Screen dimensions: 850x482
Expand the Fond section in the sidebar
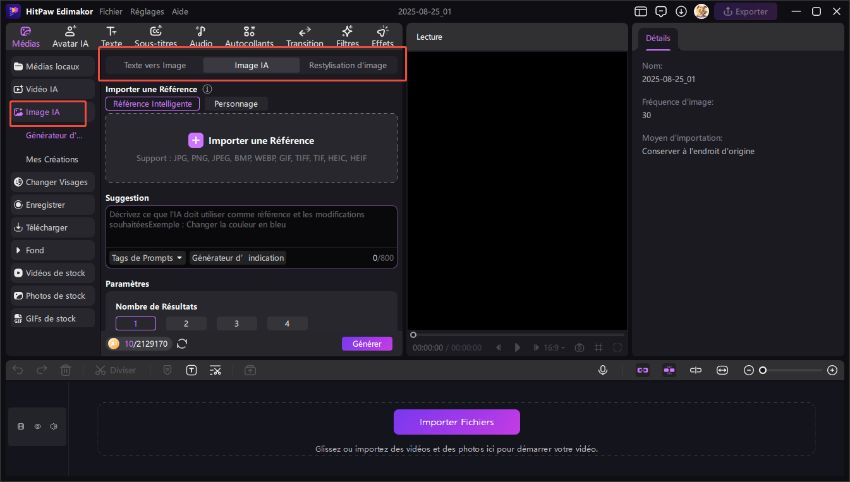click(x=53, y=250)
